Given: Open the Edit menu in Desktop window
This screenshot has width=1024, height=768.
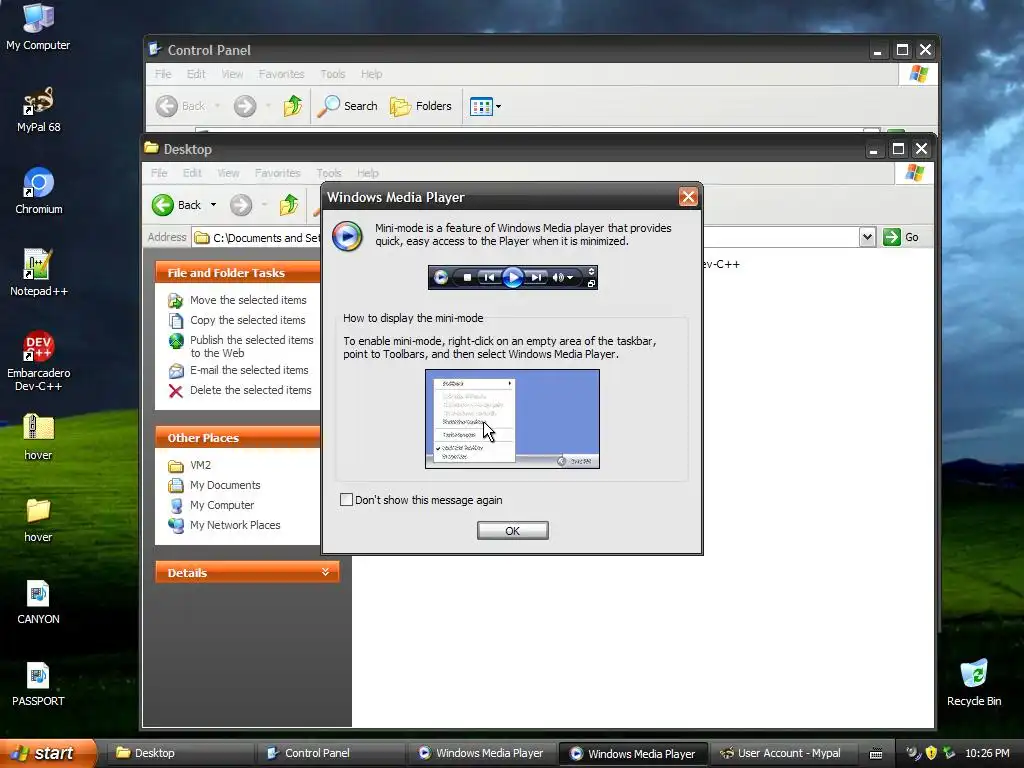Looking at the screenshot, I should [192, 173].
